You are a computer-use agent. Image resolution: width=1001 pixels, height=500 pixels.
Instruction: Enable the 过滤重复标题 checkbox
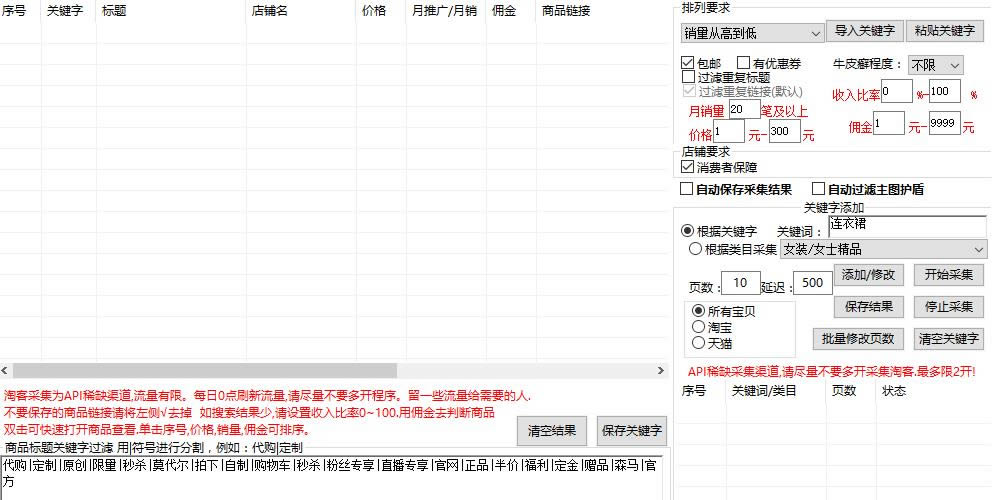tap(688, 77)
